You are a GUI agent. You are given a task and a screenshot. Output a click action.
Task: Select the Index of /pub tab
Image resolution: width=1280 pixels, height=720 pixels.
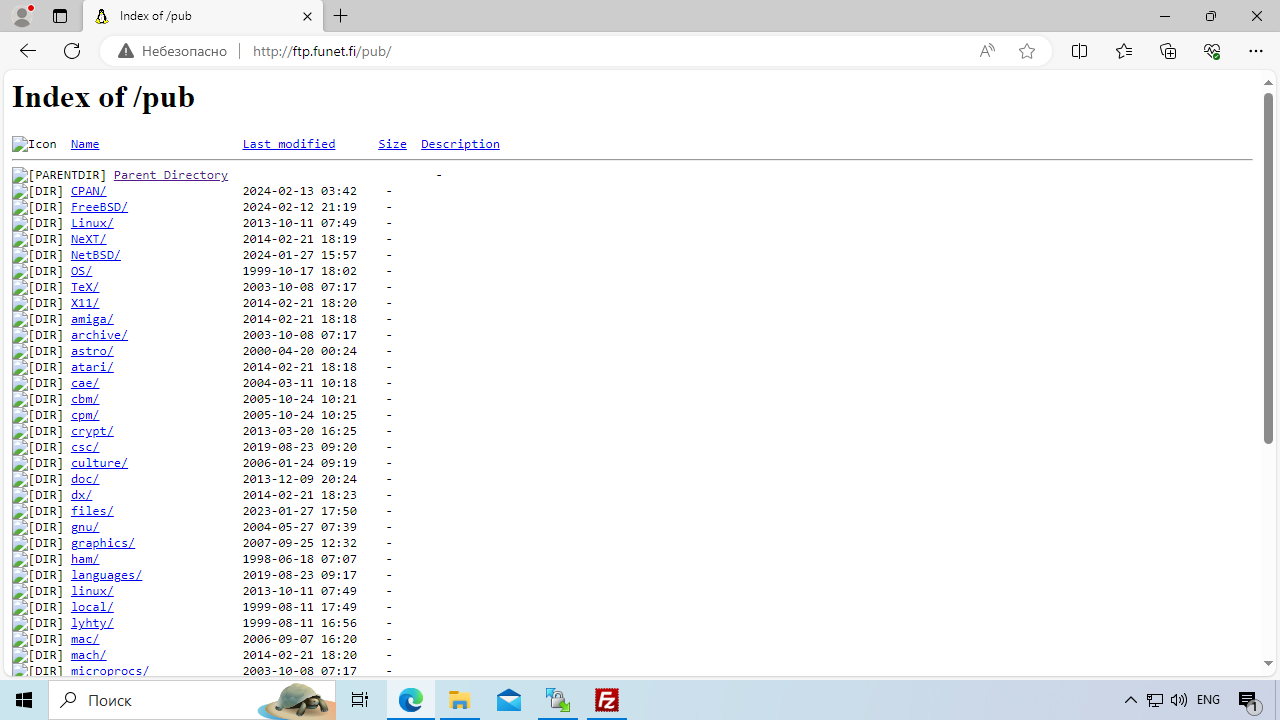tap(203, 16)
